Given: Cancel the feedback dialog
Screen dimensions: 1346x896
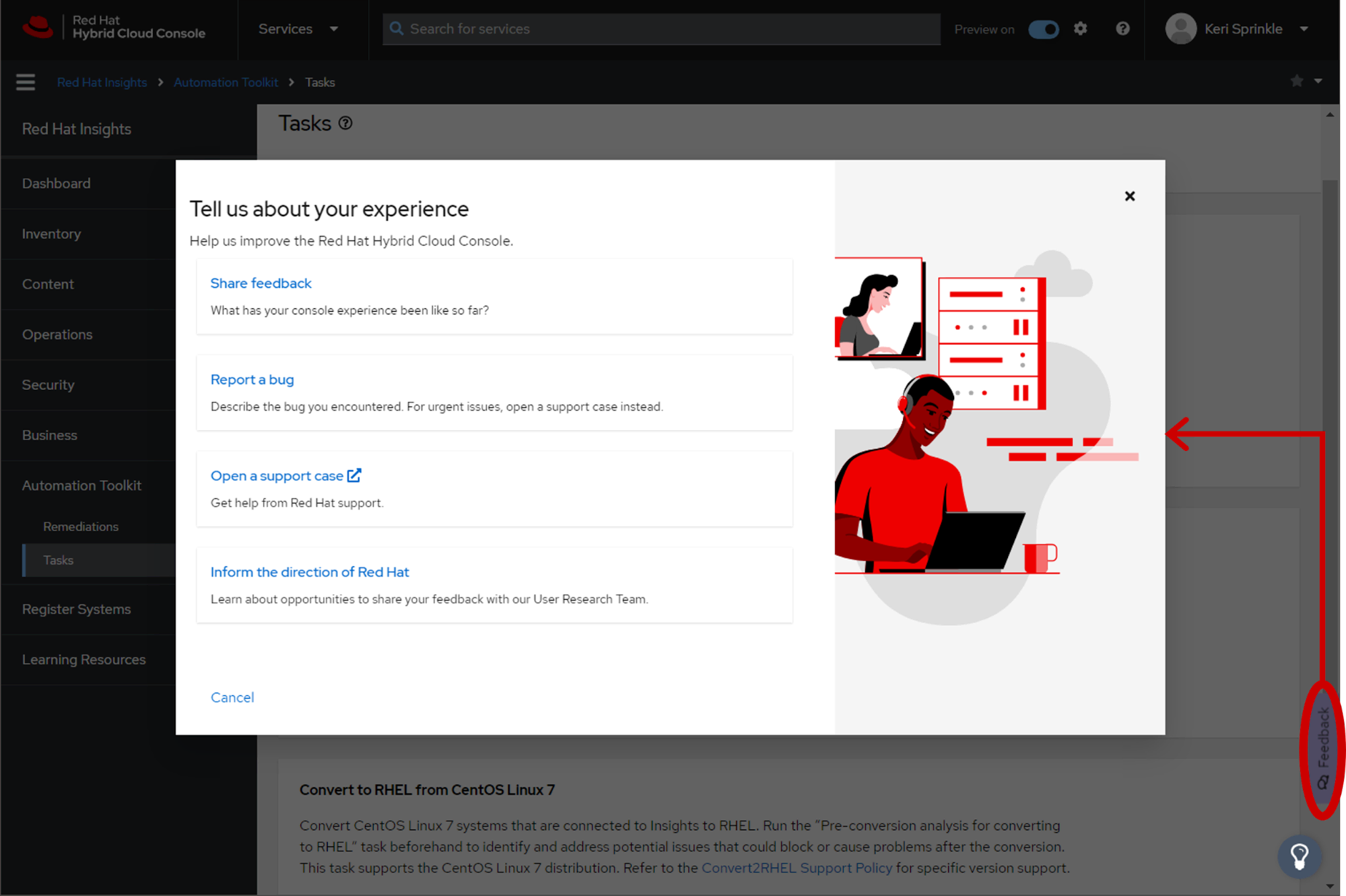Looking at the screenshot, I should coord(232,697).
